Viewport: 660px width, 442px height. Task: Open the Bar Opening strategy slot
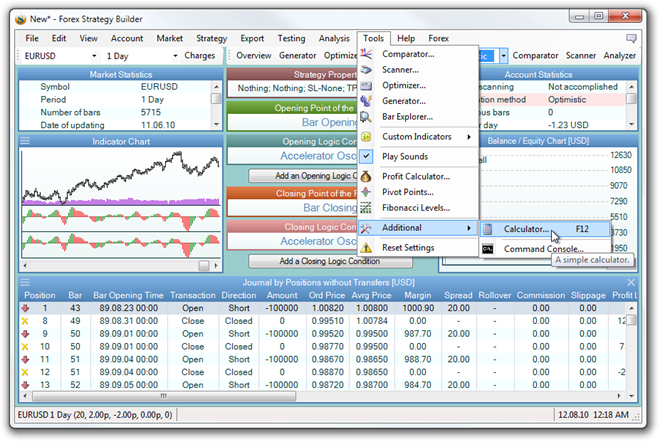(293, 122)
